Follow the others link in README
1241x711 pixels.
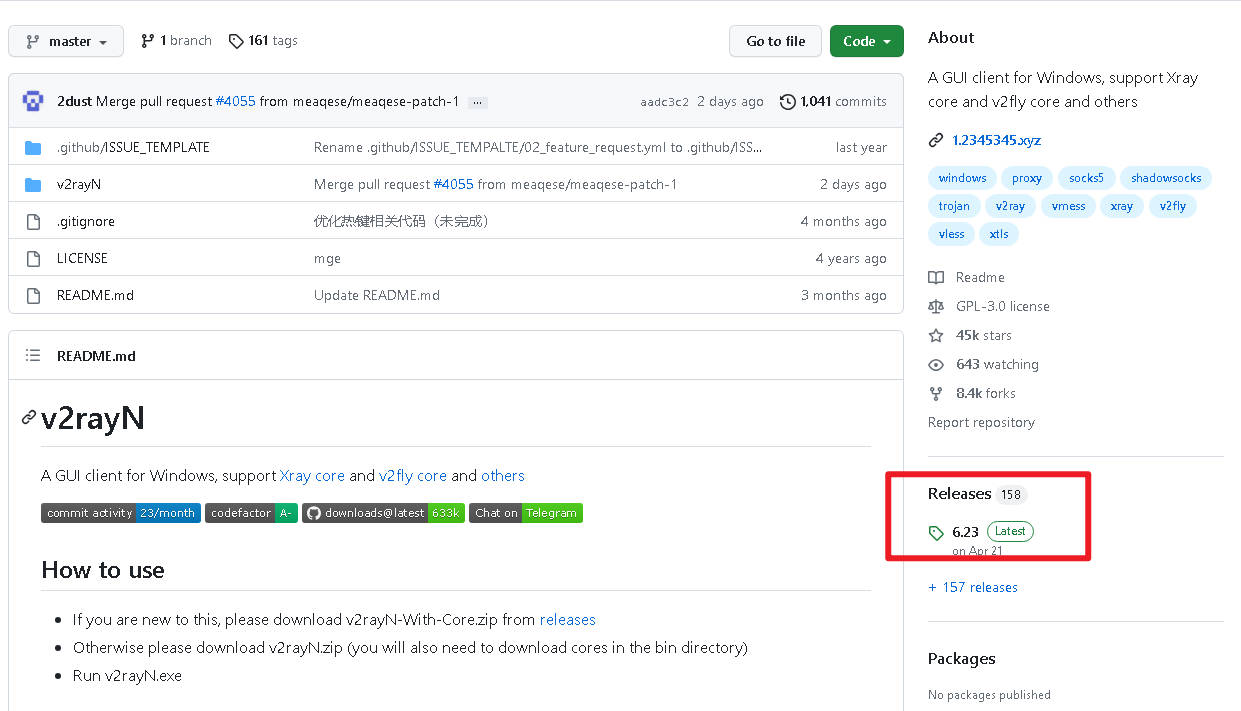click(503, 476)
